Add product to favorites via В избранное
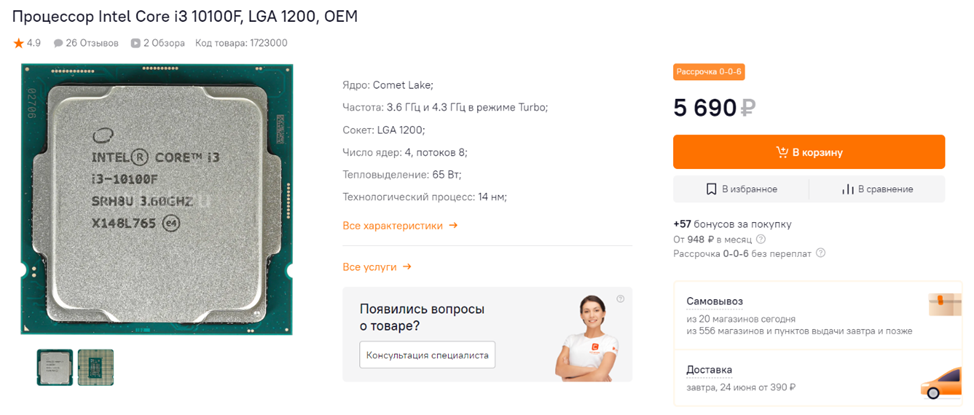Image resolution: width=974 pixels, height=415 pixels. click(741, 189)
